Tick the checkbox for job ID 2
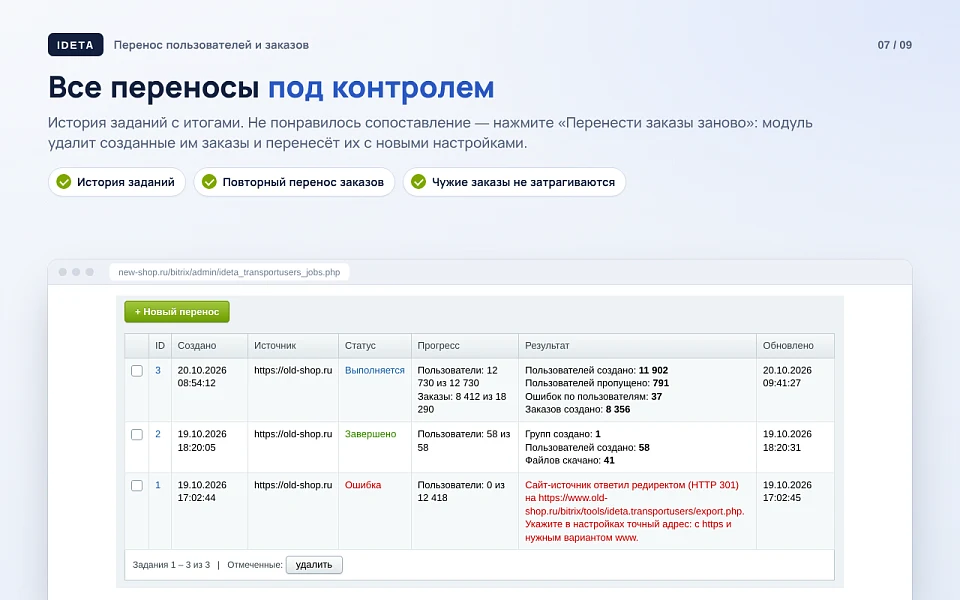 point(137,435)
